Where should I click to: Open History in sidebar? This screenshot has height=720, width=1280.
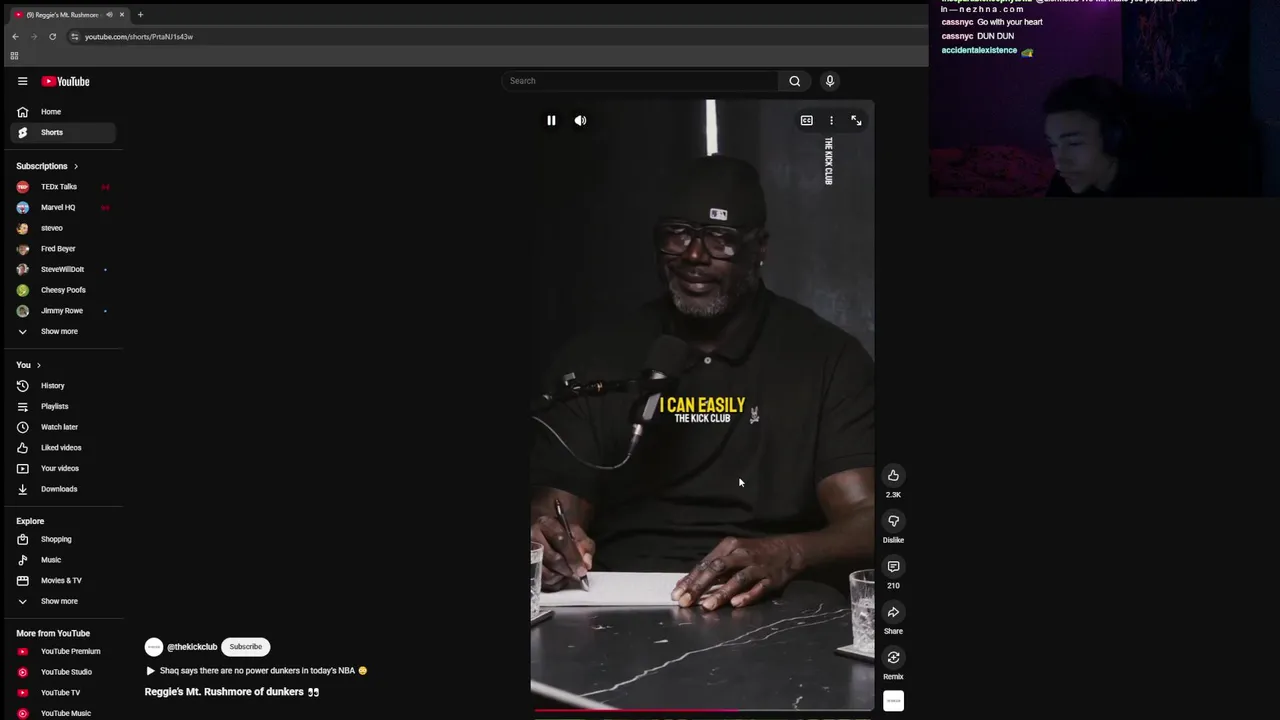(x=63, y=386)
